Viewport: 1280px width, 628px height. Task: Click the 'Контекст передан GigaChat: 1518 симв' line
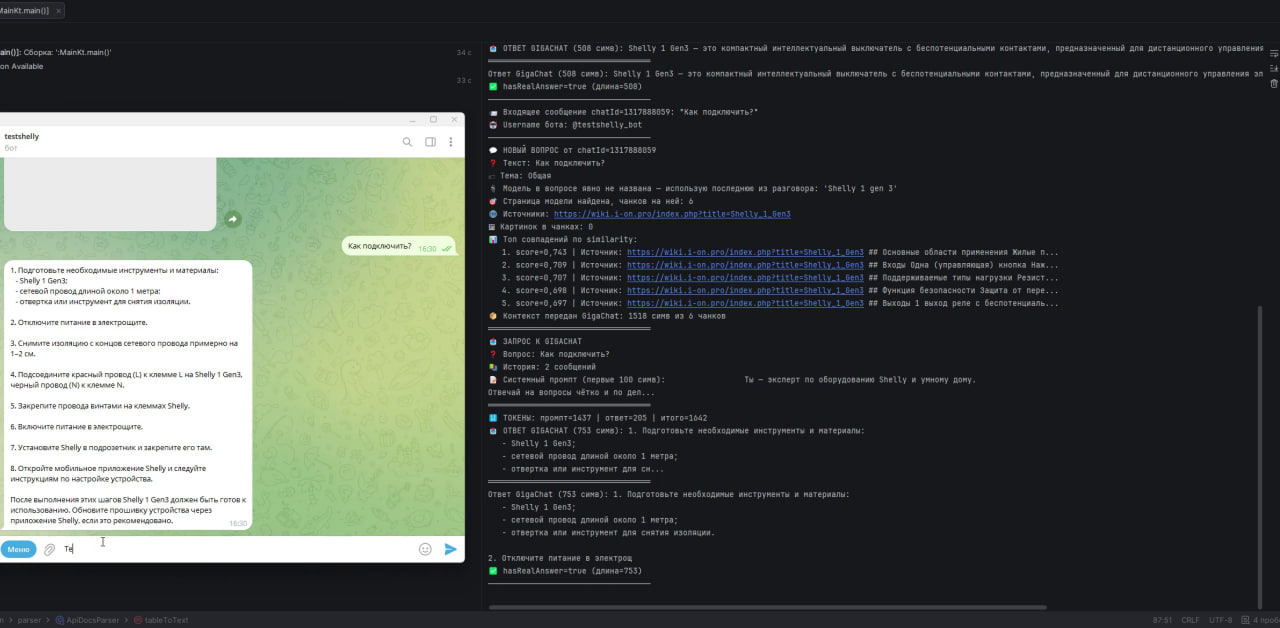click(607, 316)
